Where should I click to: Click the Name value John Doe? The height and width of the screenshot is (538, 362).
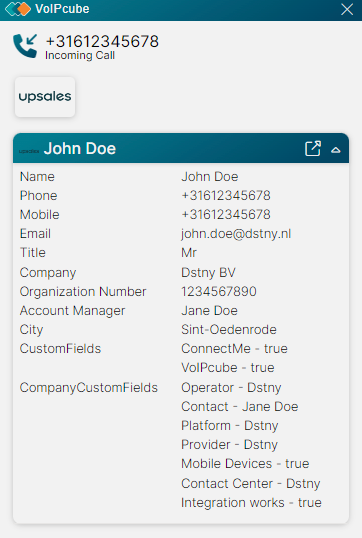pyautogui.click(x=210, y=177)
